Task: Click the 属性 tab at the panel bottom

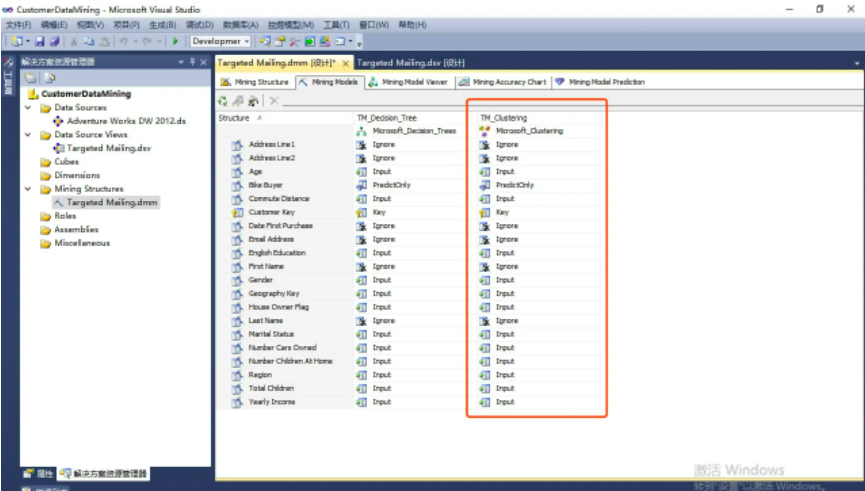Action: coord(39,473)
